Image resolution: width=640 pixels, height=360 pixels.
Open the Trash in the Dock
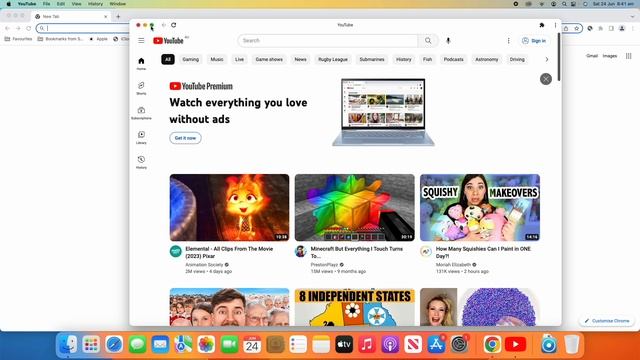point(572,344)
